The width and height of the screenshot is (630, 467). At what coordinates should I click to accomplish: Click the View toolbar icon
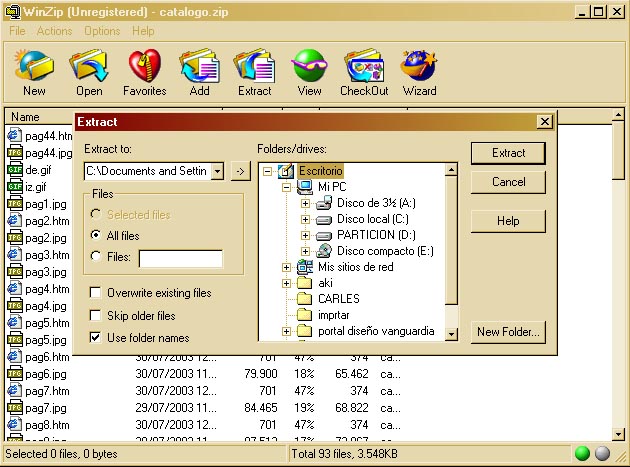click(309, 65)
